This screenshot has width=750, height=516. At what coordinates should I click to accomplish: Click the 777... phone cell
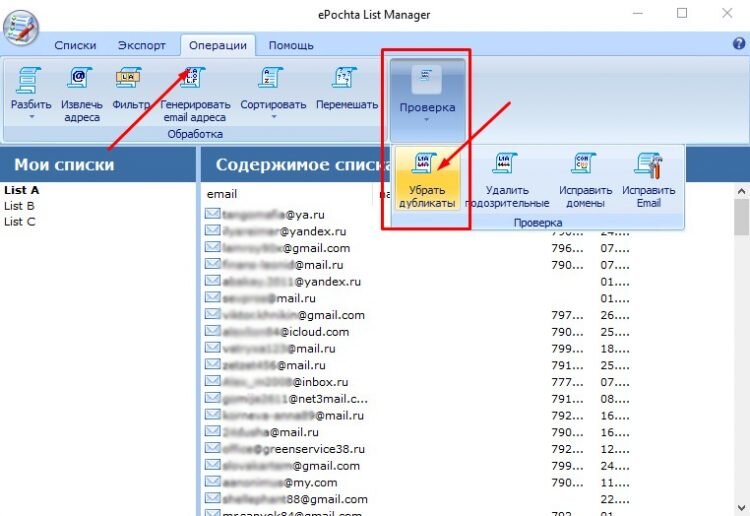[x=567, y=382]
